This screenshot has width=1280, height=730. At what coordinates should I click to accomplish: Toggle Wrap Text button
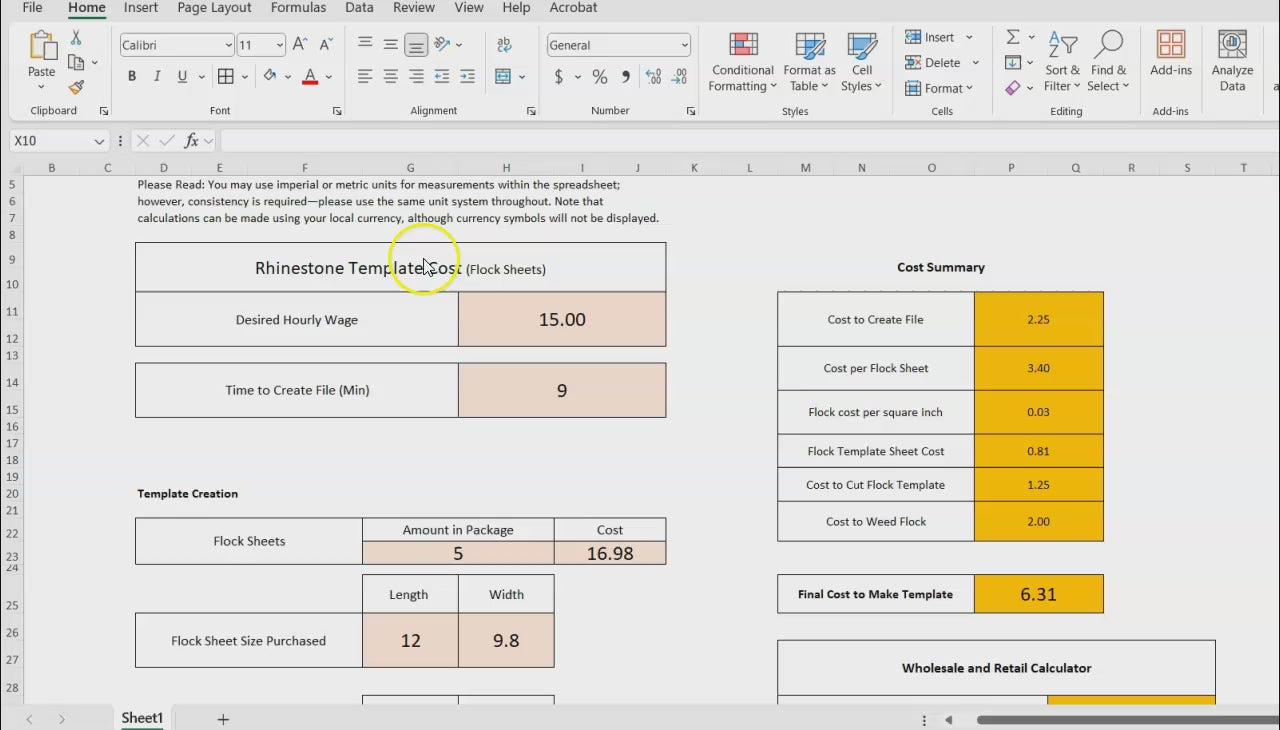[504, 45]
